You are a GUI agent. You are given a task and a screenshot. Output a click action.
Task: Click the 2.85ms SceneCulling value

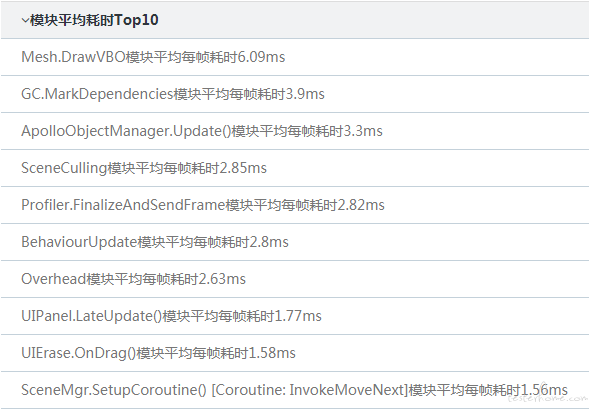(x=243, y=168)
